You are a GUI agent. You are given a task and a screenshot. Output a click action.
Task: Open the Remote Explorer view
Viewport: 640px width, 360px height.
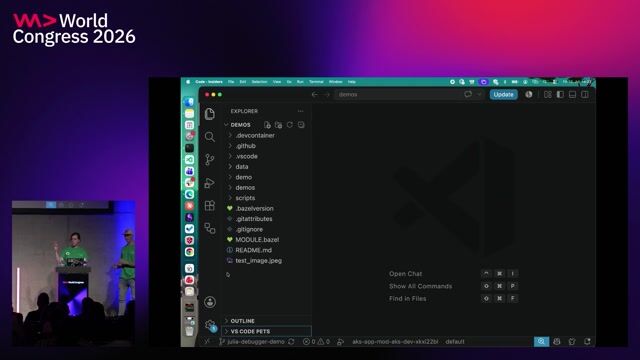210,228
